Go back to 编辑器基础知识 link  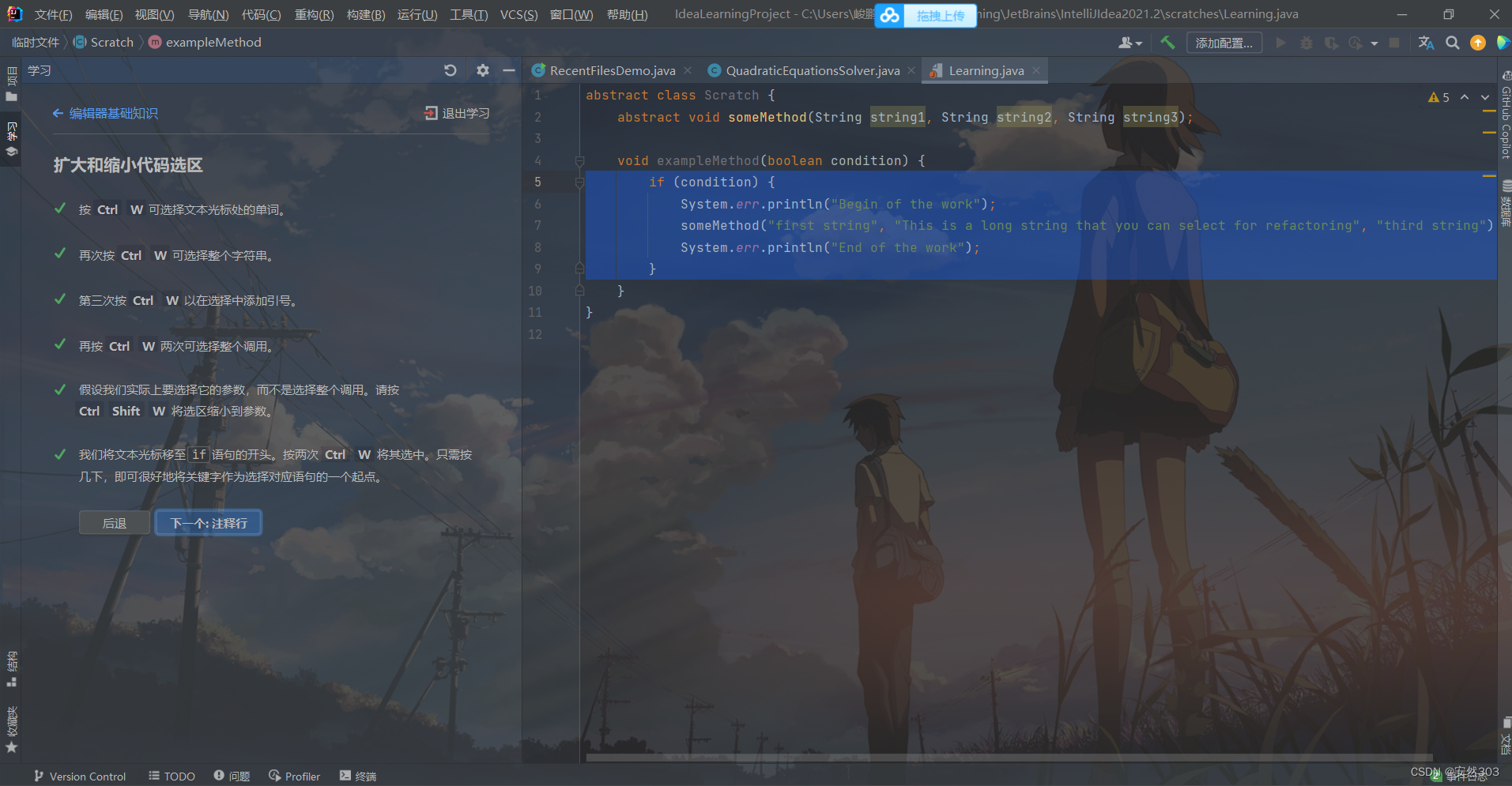[x=105, y=114]
